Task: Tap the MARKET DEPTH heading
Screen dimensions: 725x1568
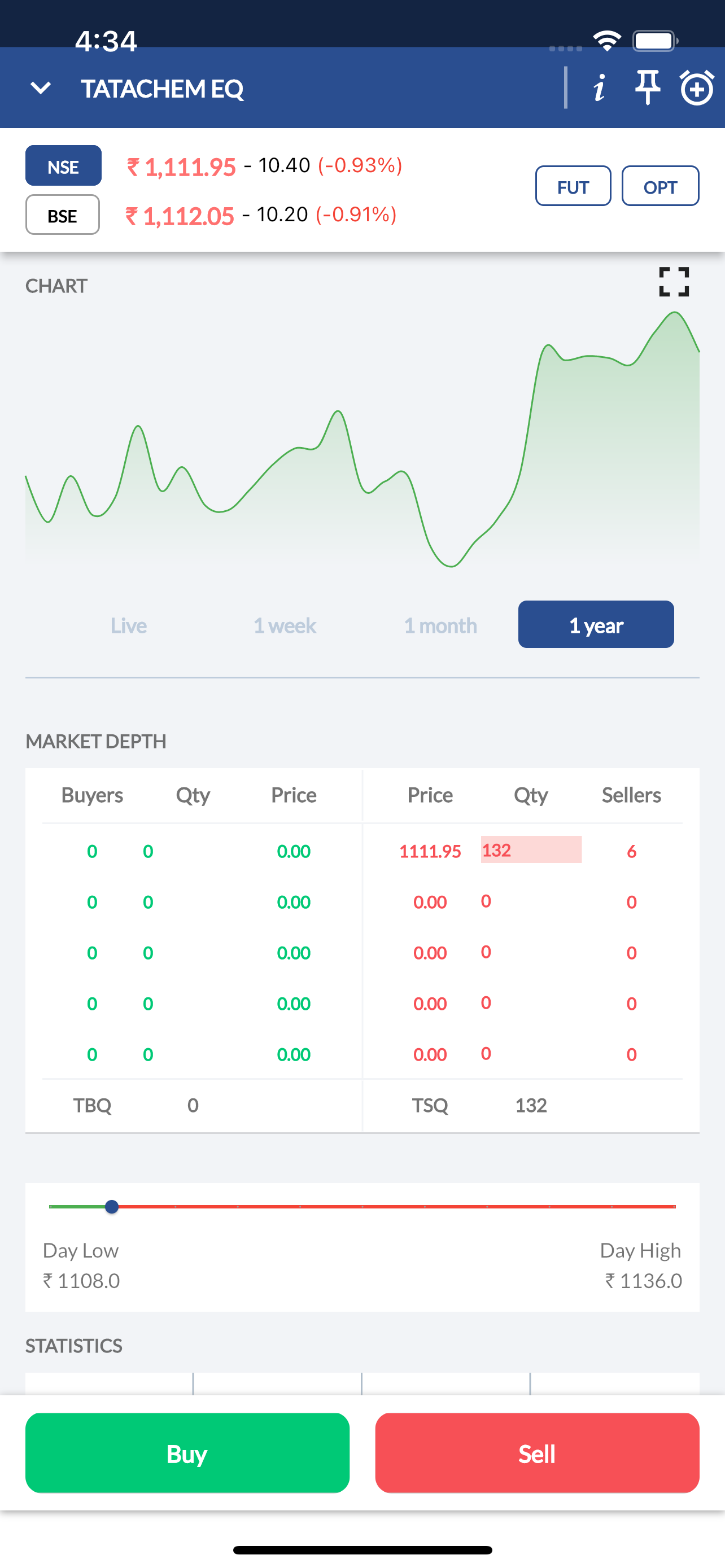Action: click(95, 742)
